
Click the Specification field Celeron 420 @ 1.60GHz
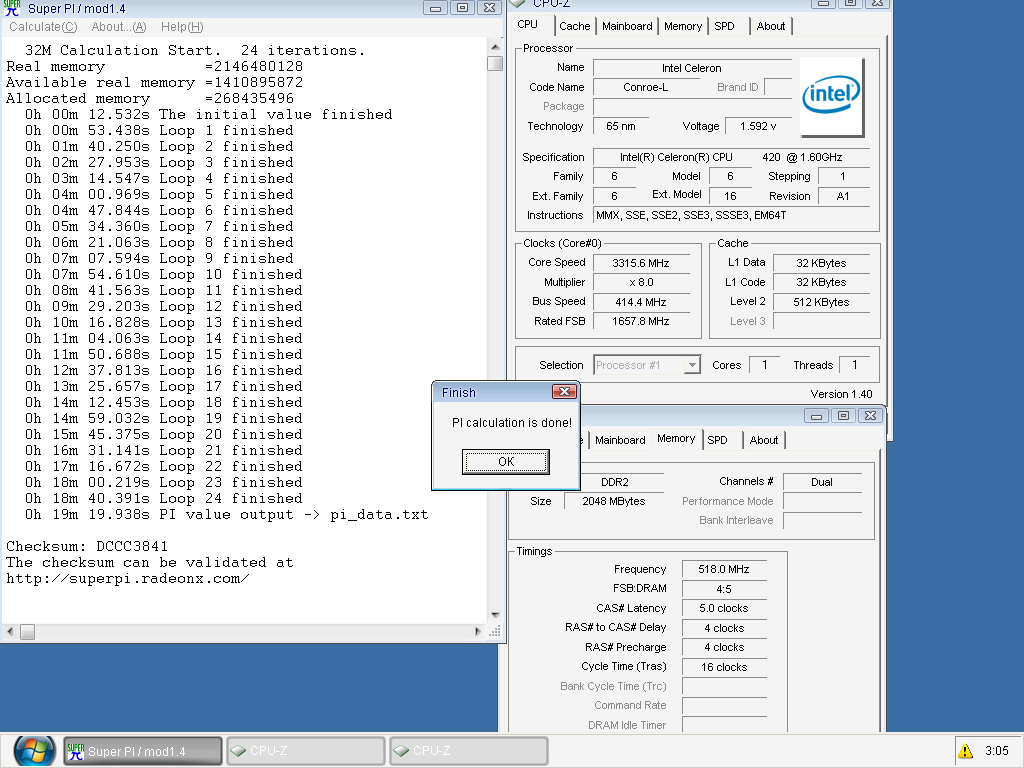[731, 157]
